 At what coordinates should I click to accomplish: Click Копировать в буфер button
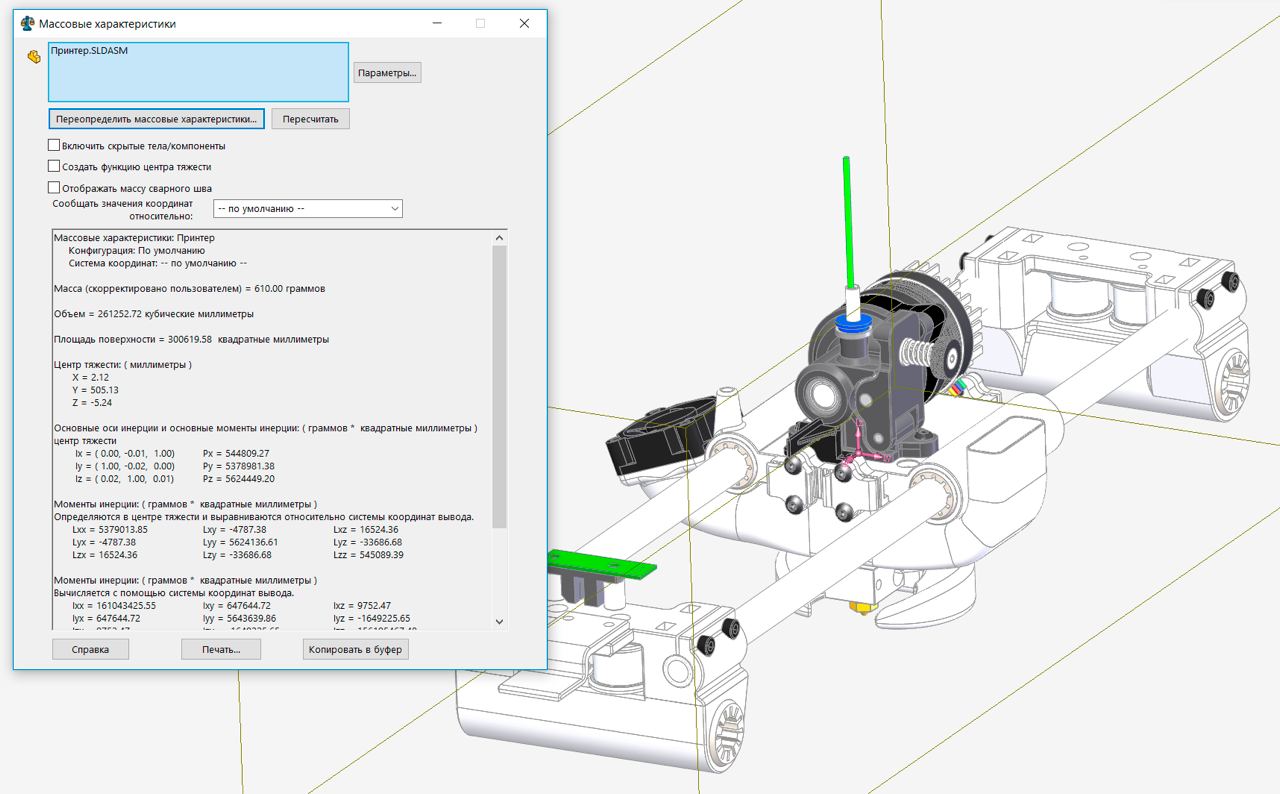click(x=356, y=649)
